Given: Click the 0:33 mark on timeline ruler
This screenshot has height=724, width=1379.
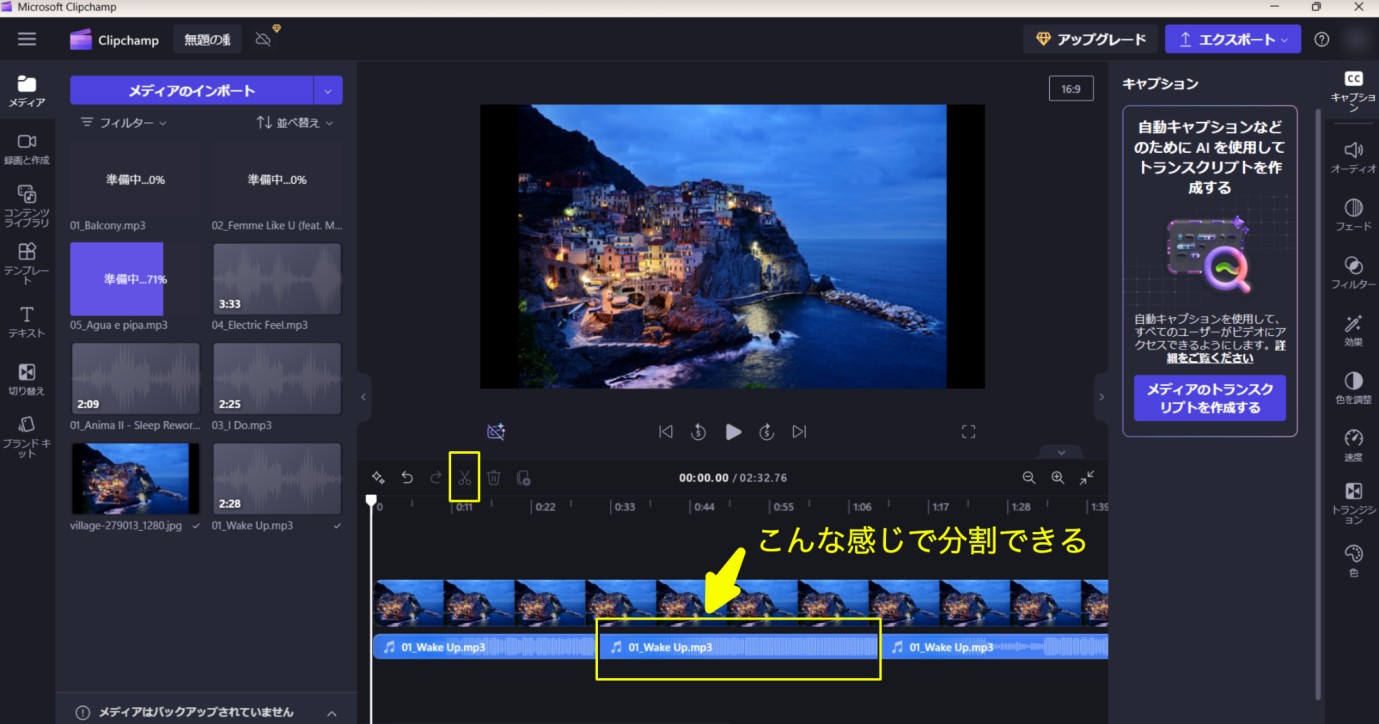Looking at the screenshot, I should click(x=624, y=507).
